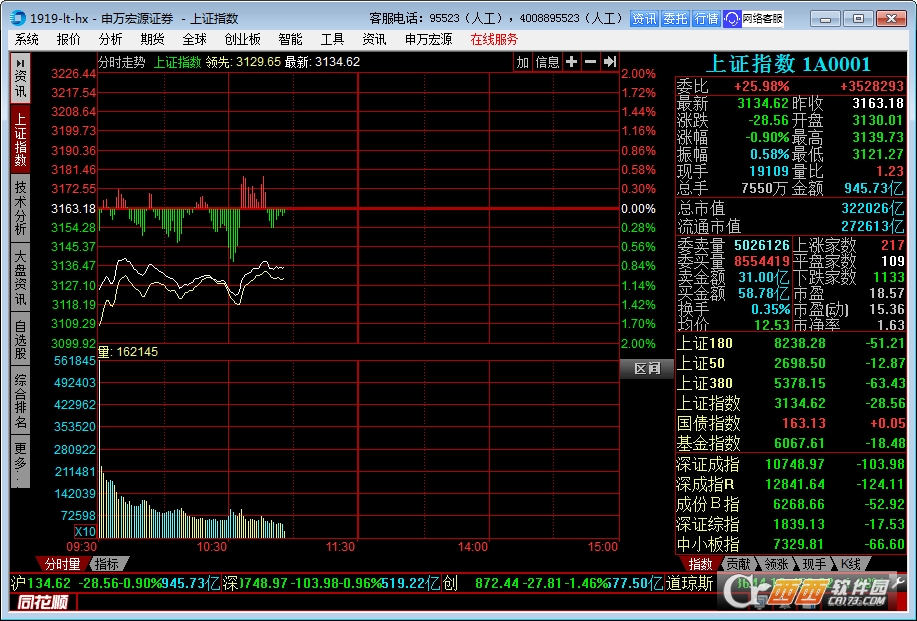The width and height of the screenshot is (917, 621).
Task: Click the 上证380 index row
Action: tap(791, 383)
